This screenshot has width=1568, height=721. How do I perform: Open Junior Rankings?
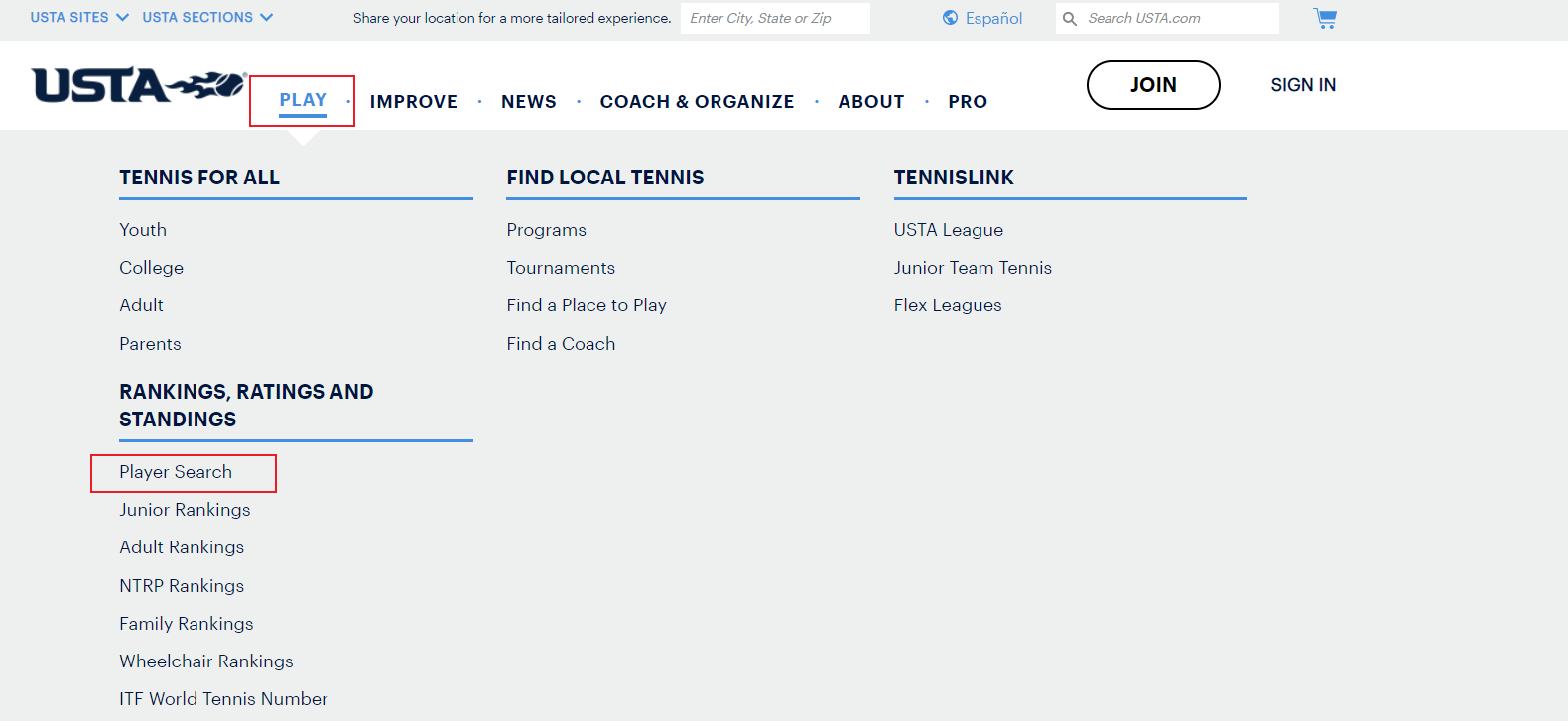185,510
